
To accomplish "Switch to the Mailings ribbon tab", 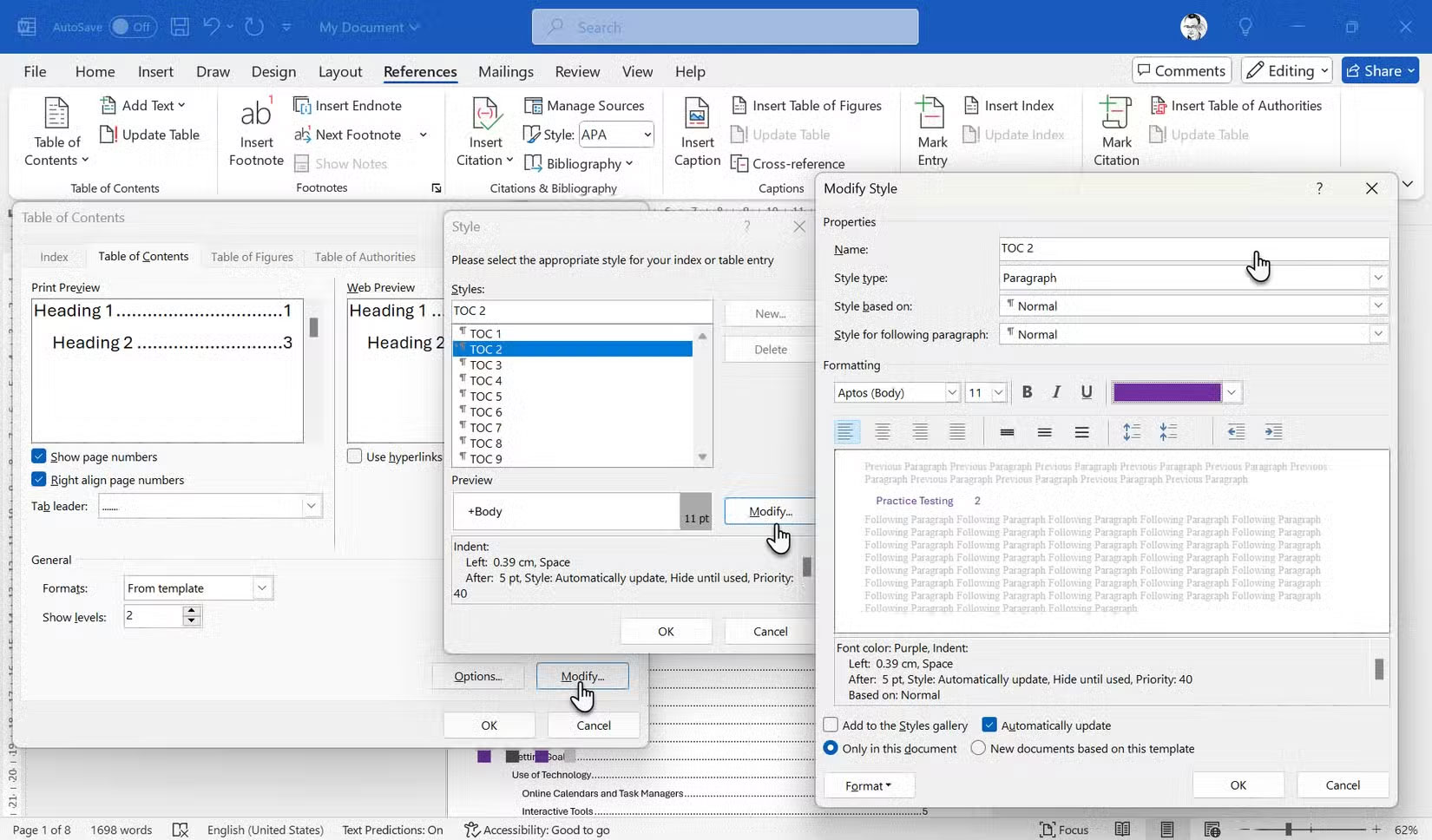I will (x=506, y=71).
